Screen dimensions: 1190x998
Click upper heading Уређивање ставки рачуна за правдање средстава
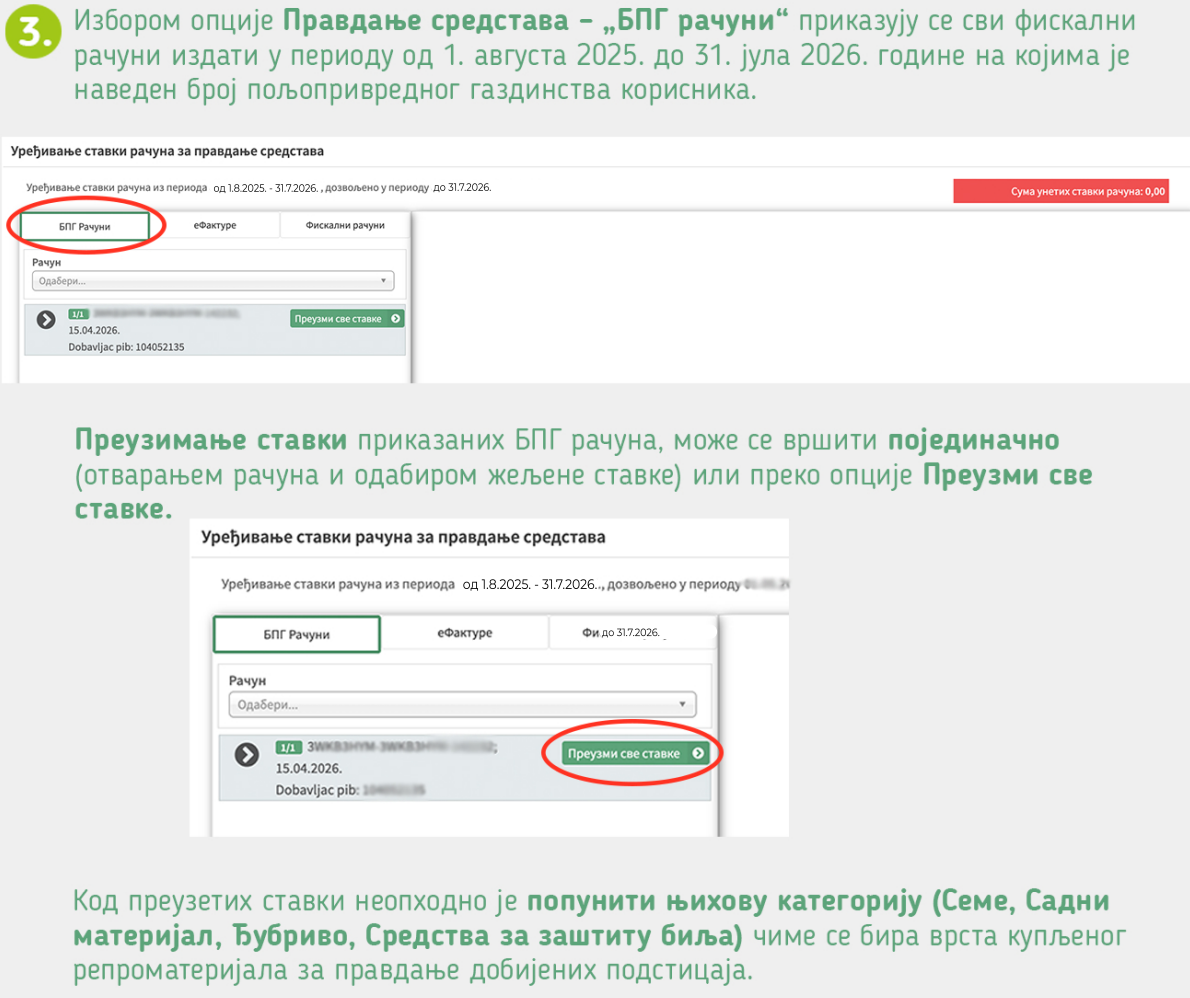point(167,151)
